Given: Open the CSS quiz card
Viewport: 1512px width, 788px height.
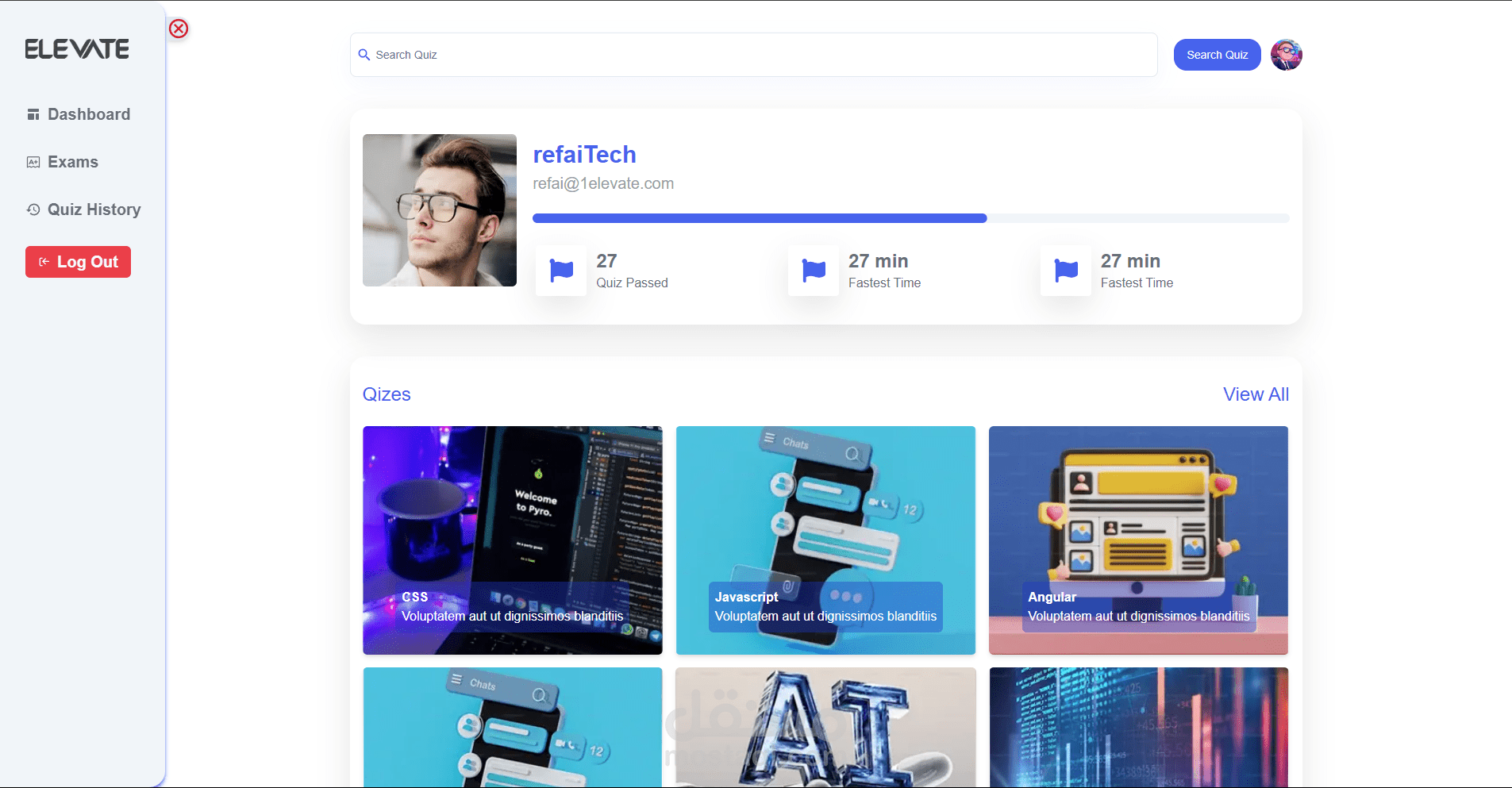Looking at the screenshot, I should coord(513,540).
